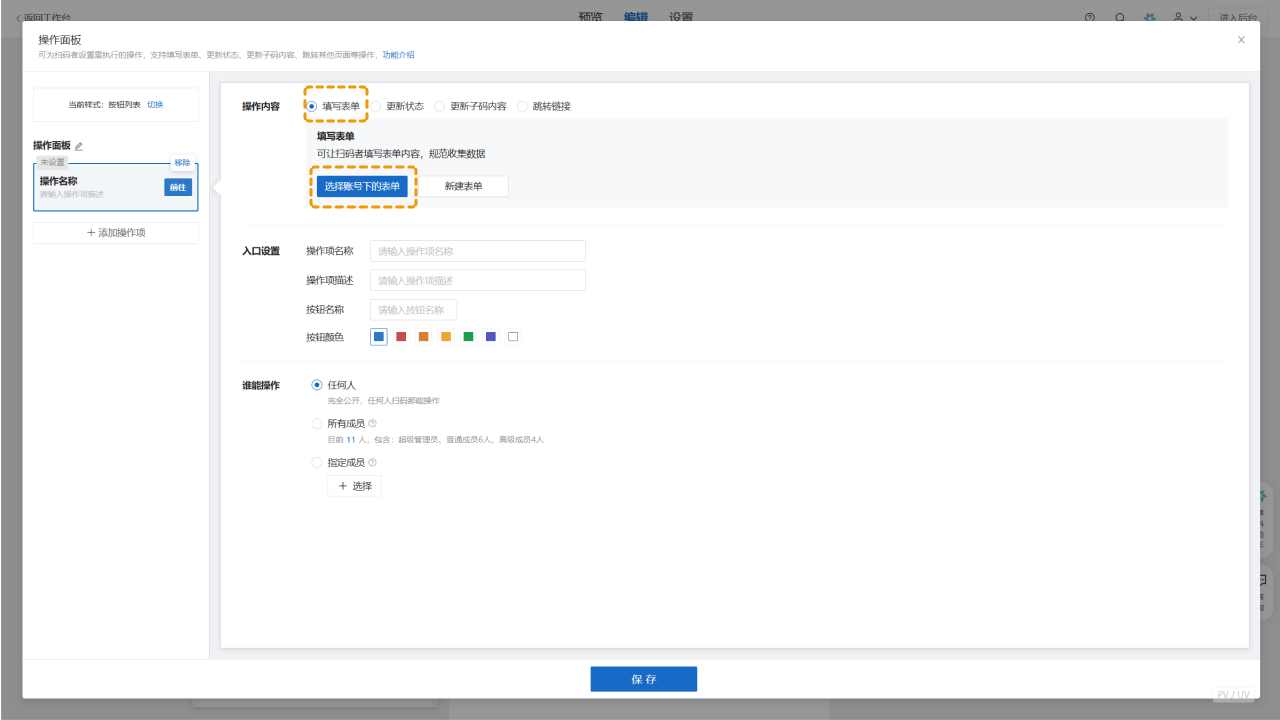Click the help icon next to 指定成员

(373, 463)
